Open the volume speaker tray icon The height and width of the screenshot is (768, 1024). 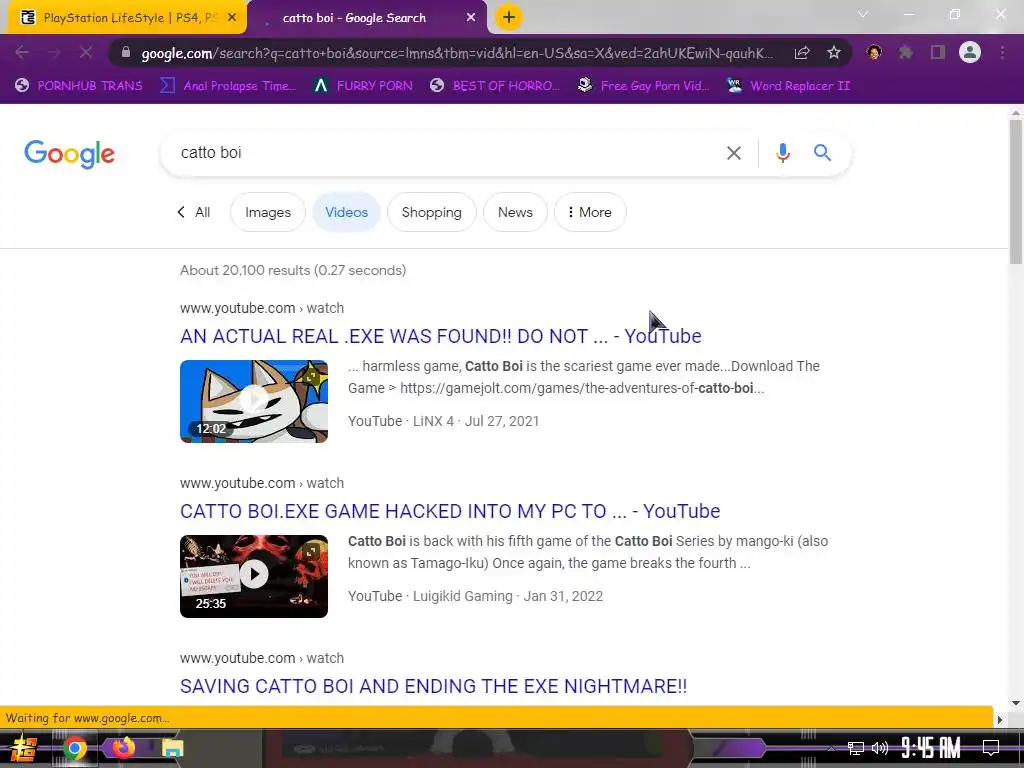[880, 748]
